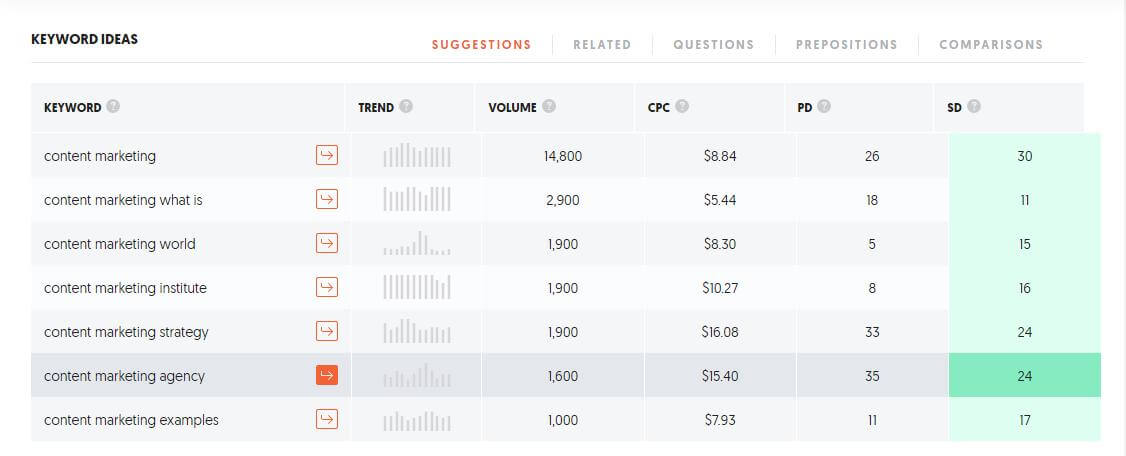Click help icon next to TREND header
This screenshot has width=1126, height=456.
[x=406, y=106]
